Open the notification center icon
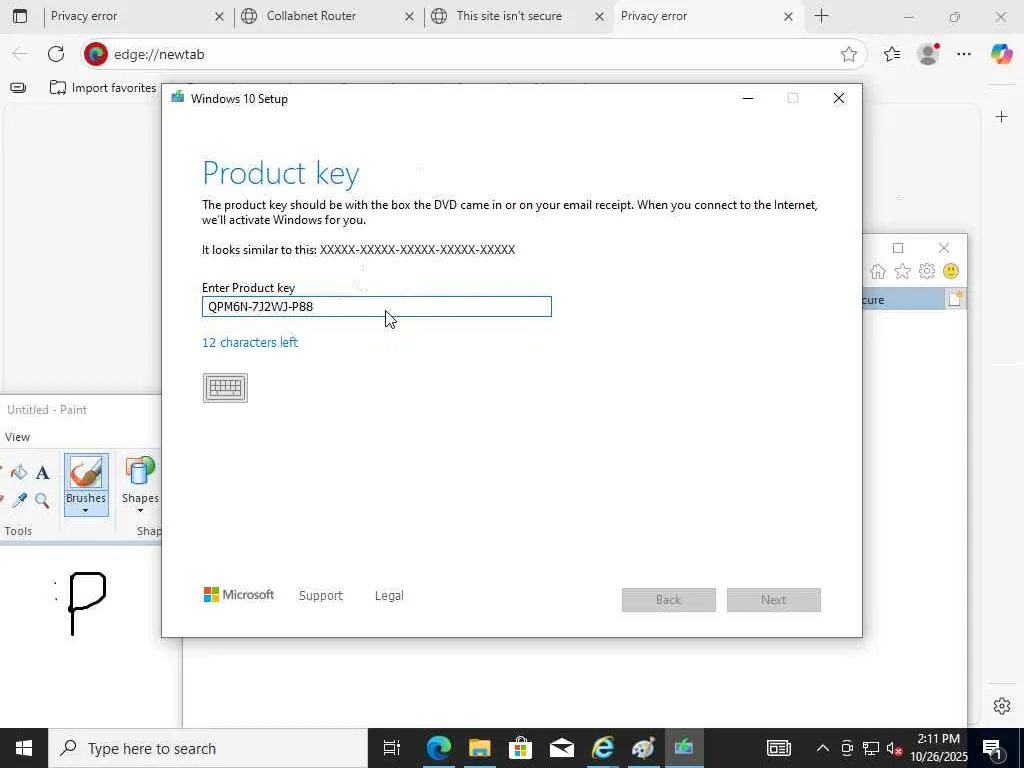Image resolution: width=1024 pixels, height=768 pixels. 992,749
